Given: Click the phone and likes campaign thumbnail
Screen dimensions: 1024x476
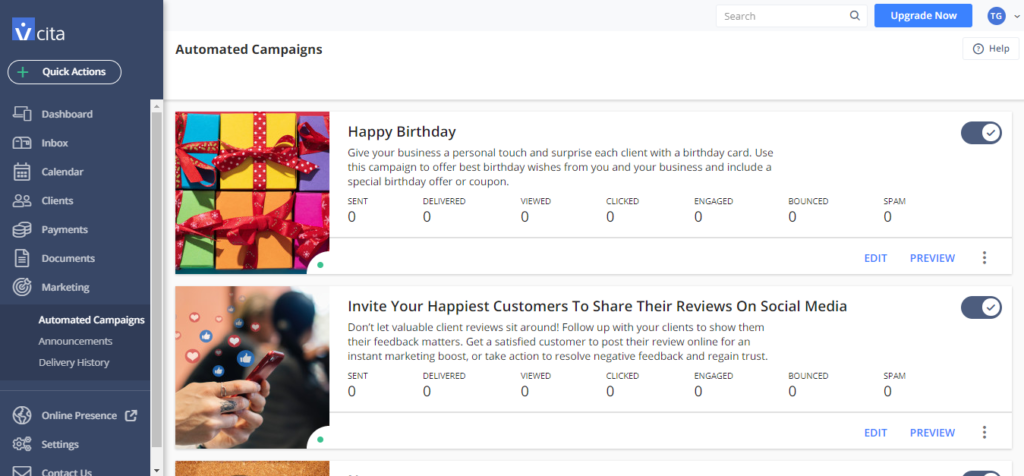Looking at the screenshot, I should coord(252,367).
